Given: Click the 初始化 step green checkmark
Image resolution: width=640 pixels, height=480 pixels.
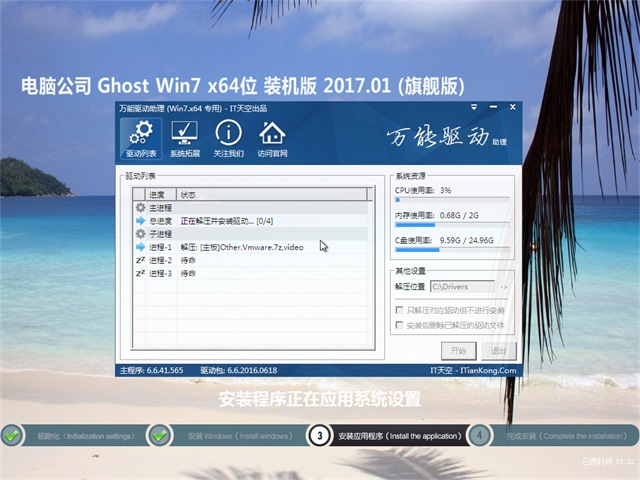Looking at the screenshot, I should coord(12,436).
